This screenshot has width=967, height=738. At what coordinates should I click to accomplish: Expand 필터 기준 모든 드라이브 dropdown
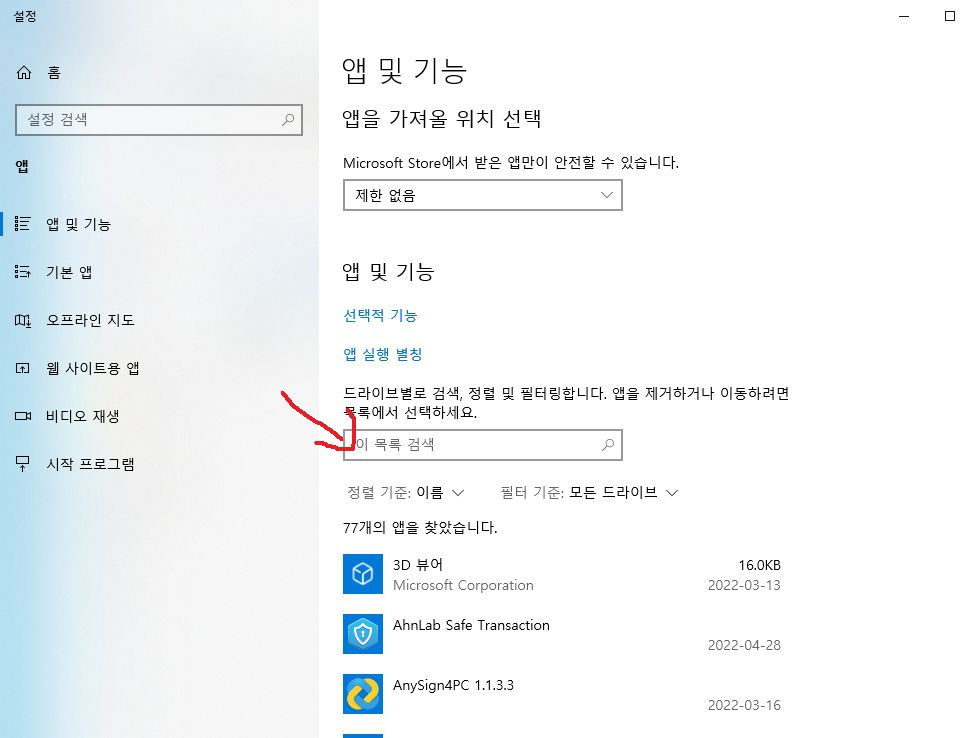pos(589,492)
